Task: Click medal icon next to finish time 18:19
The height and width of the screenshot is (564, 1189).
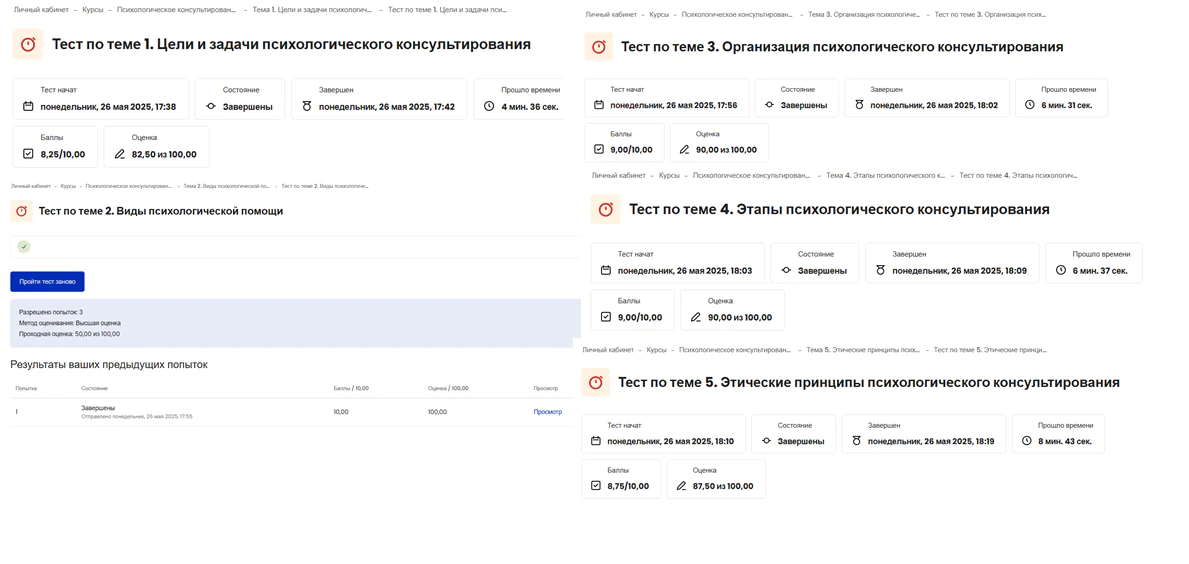Action: (857, 440)
